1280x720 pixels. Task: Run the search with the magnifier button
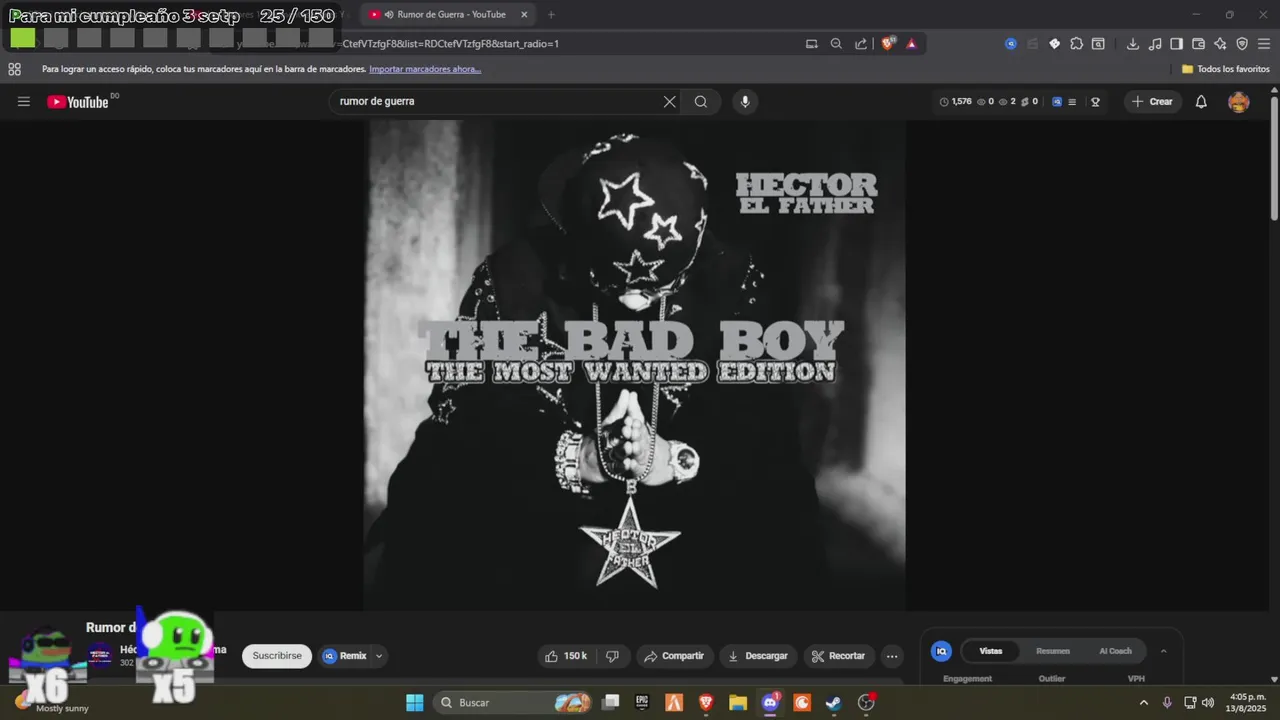(x=701, y=101)
